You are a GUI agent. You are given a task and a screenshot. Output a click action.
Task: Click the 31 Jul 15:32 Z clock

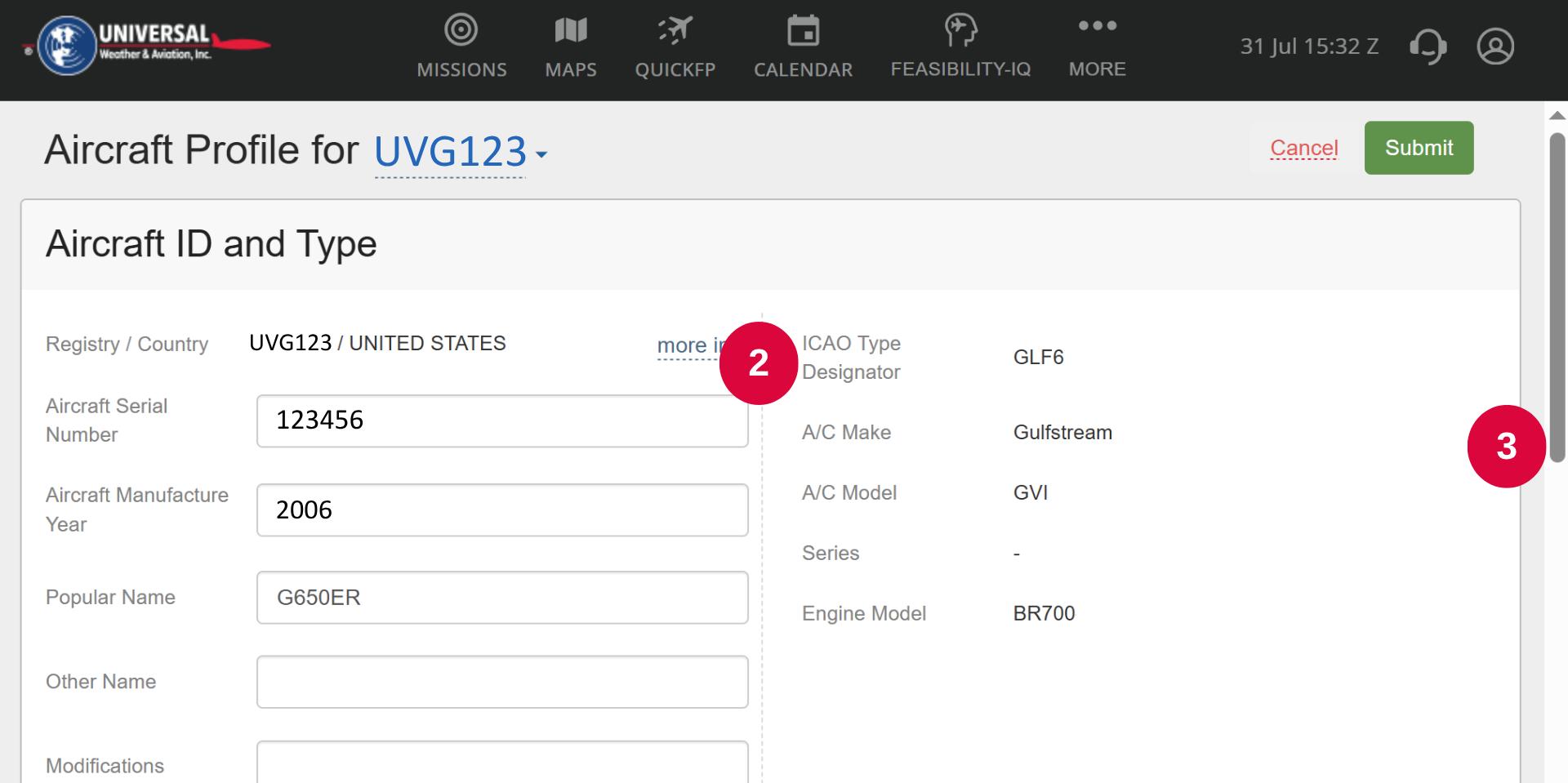click(x=1309, y=46)
